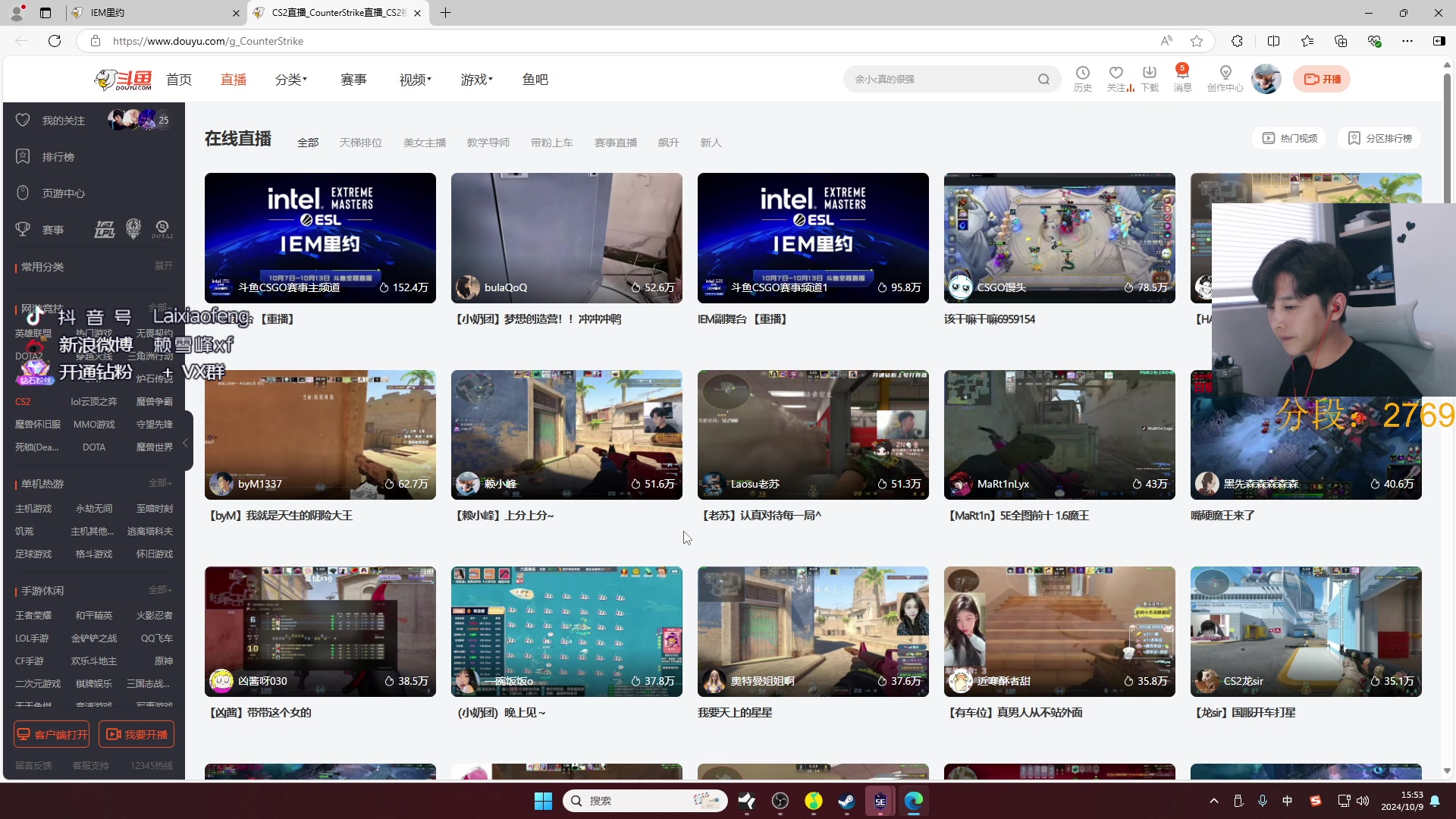This screenshot has width=1456, height=819.
Task: Open 鱼吧 in the top navigation
Action: coord(535,80)
